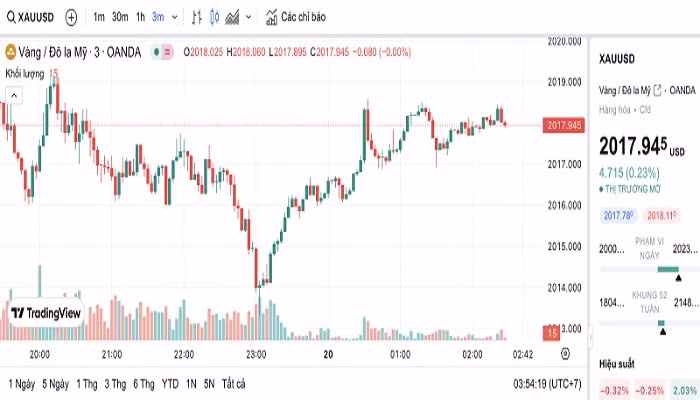The width and height of the screenshot is (700, 400).
Task: Click the TradingView logo
Action: 45,313
